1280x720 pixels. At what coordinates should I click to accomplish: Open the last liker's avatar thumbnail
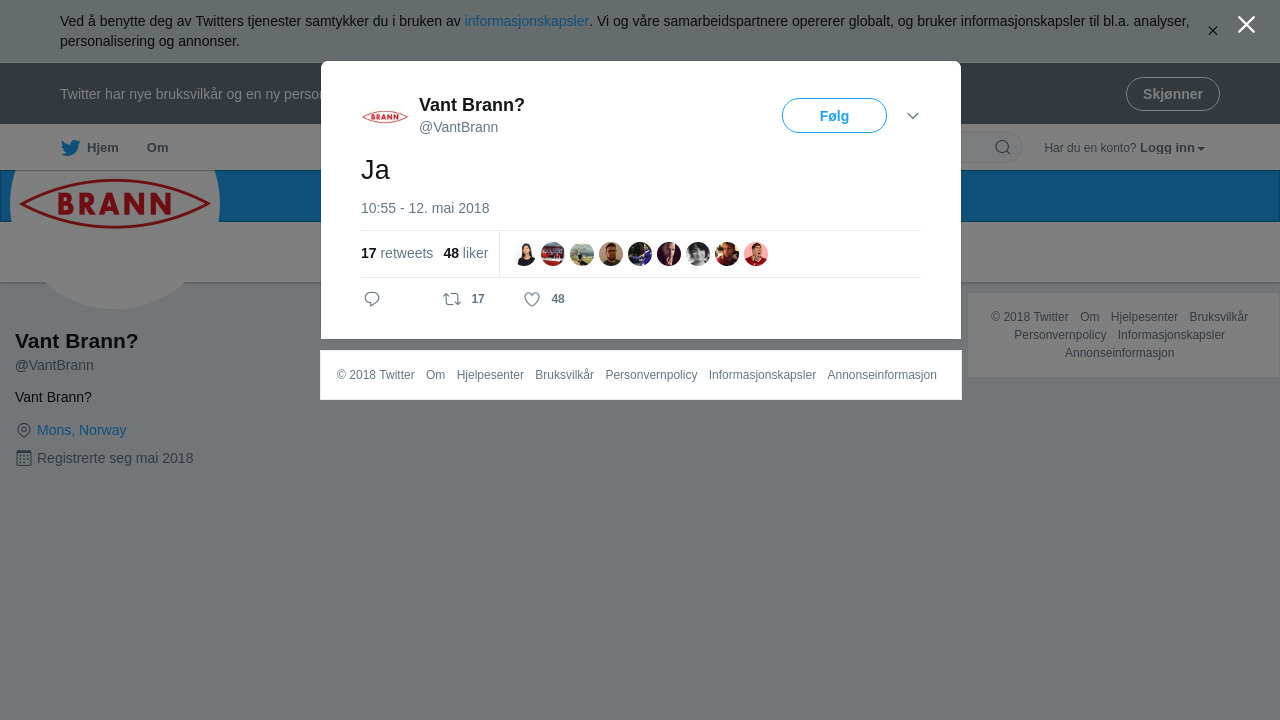point(756,254)
